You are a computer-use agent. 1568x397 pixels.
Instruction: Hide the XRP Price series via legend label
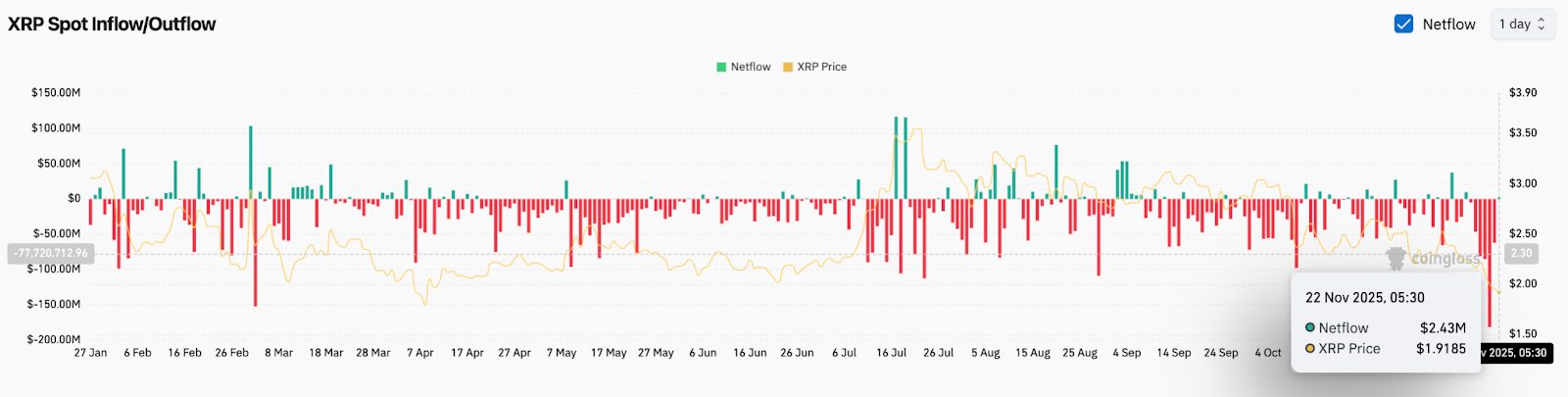click(x=821, y=68)
